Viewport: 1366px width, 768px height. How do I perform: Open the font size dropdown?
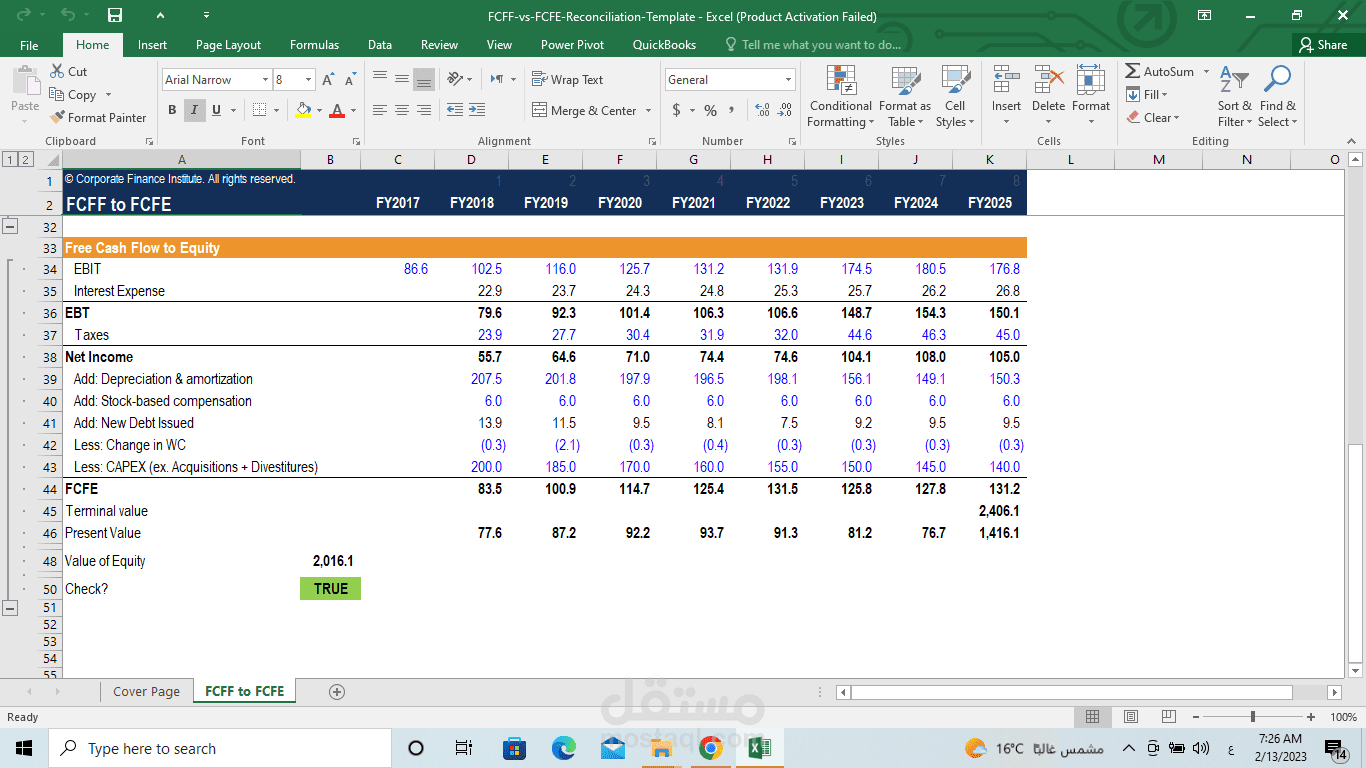click(x=308, y=80)
